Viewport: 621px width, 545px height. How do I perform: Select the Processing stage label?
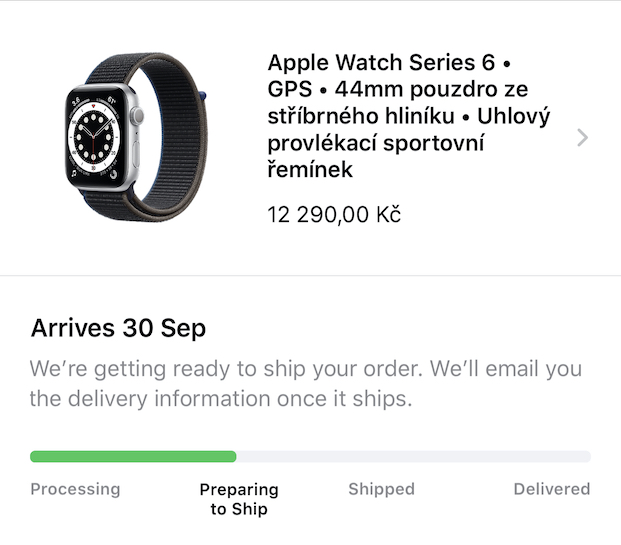(x=75, y=489)
